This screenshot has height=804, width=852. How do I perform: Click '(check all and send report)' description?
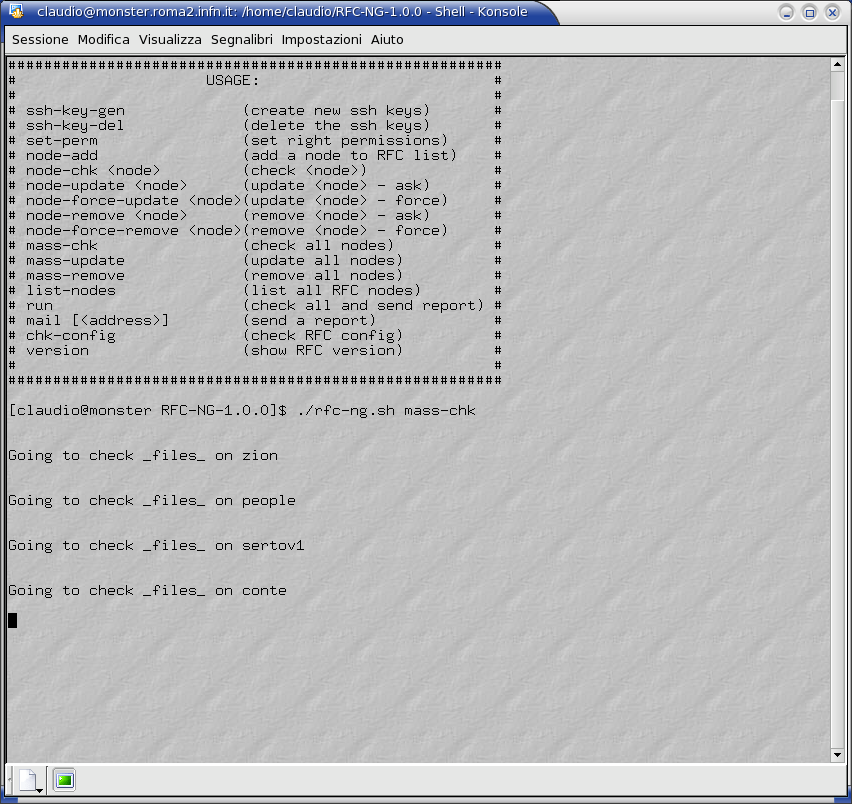point(364,305)
